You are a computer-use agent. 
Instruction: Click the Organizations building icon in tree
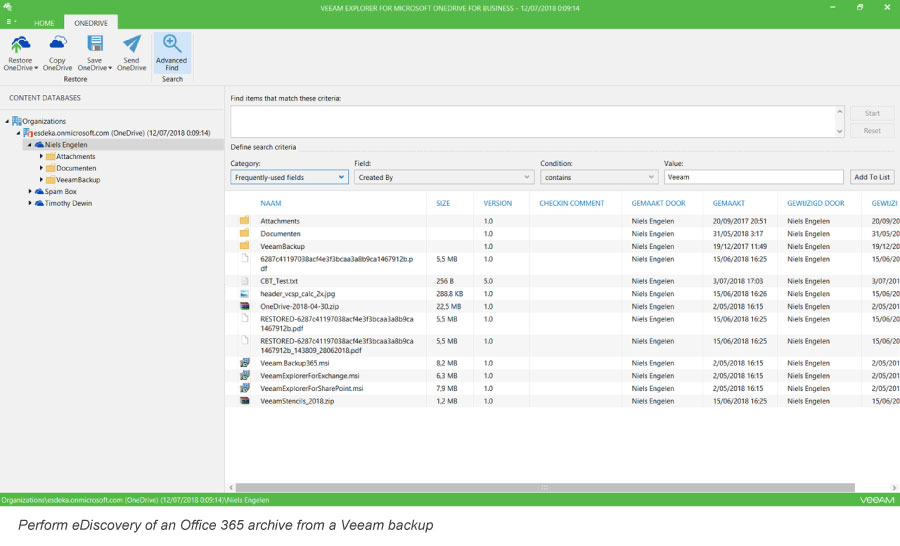(17, 121)
